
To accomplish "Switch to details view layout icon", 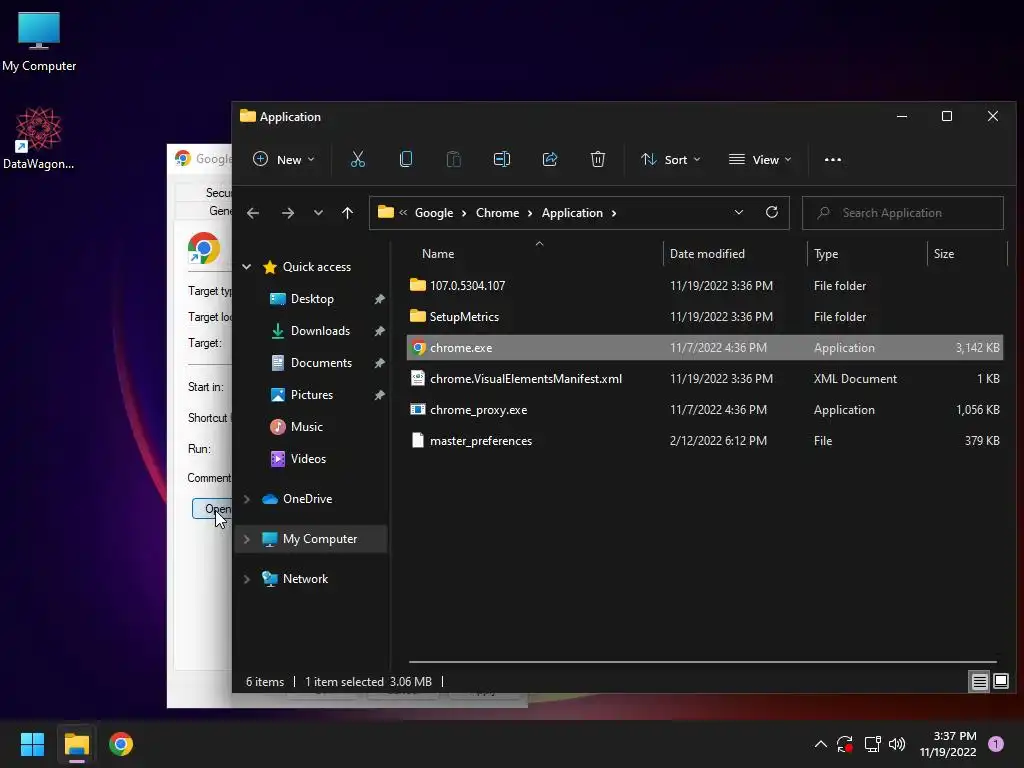I will [979, 682].
